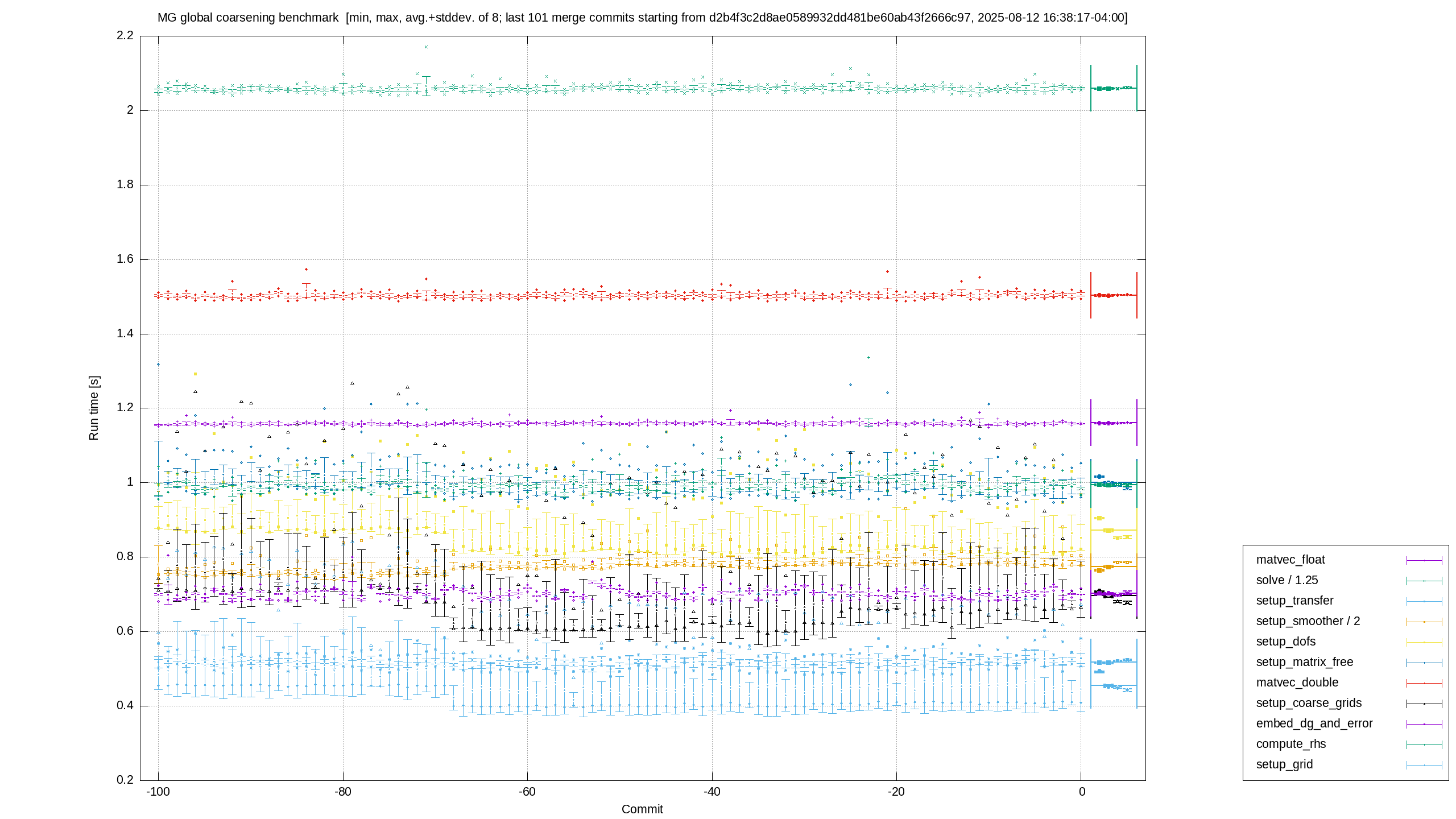Click the 1.6 tick label on y-axis
The width and height of the screenshot is (1456, 819).
tap(125, 259)
